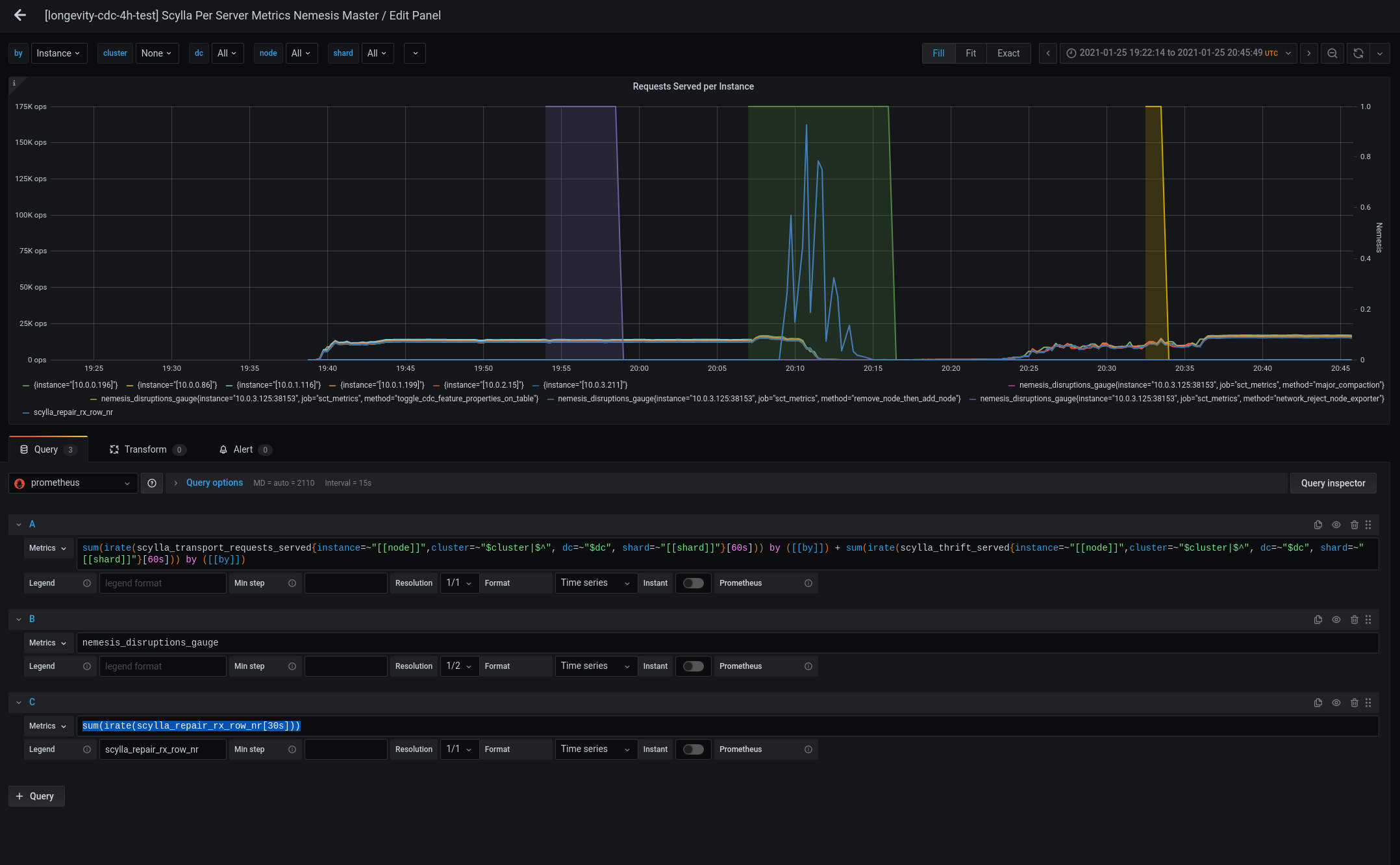Duplicate query C
Image resolution: width=1400 pixels, height=865 pixels.
(x=1318, y=703)
